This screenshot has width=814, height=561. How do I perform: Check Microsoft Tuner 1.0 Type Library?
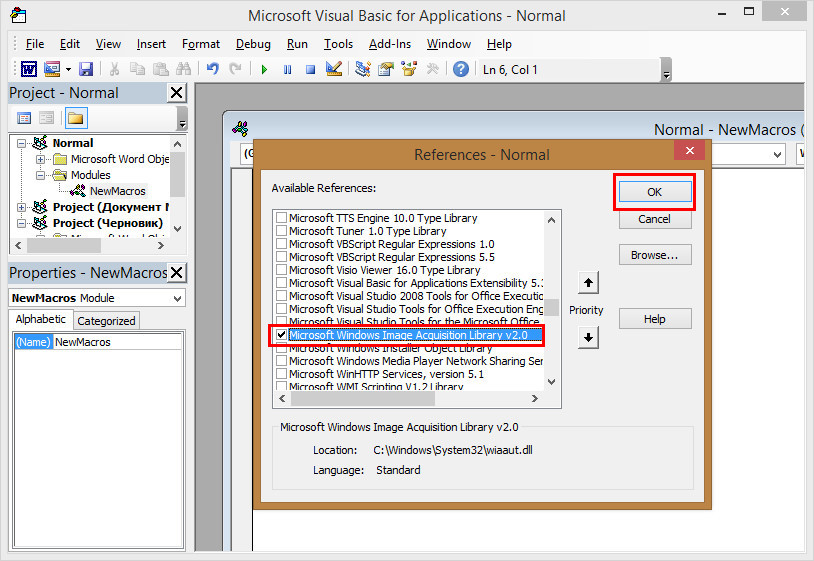pyautogui.click(x=281, y=230)
